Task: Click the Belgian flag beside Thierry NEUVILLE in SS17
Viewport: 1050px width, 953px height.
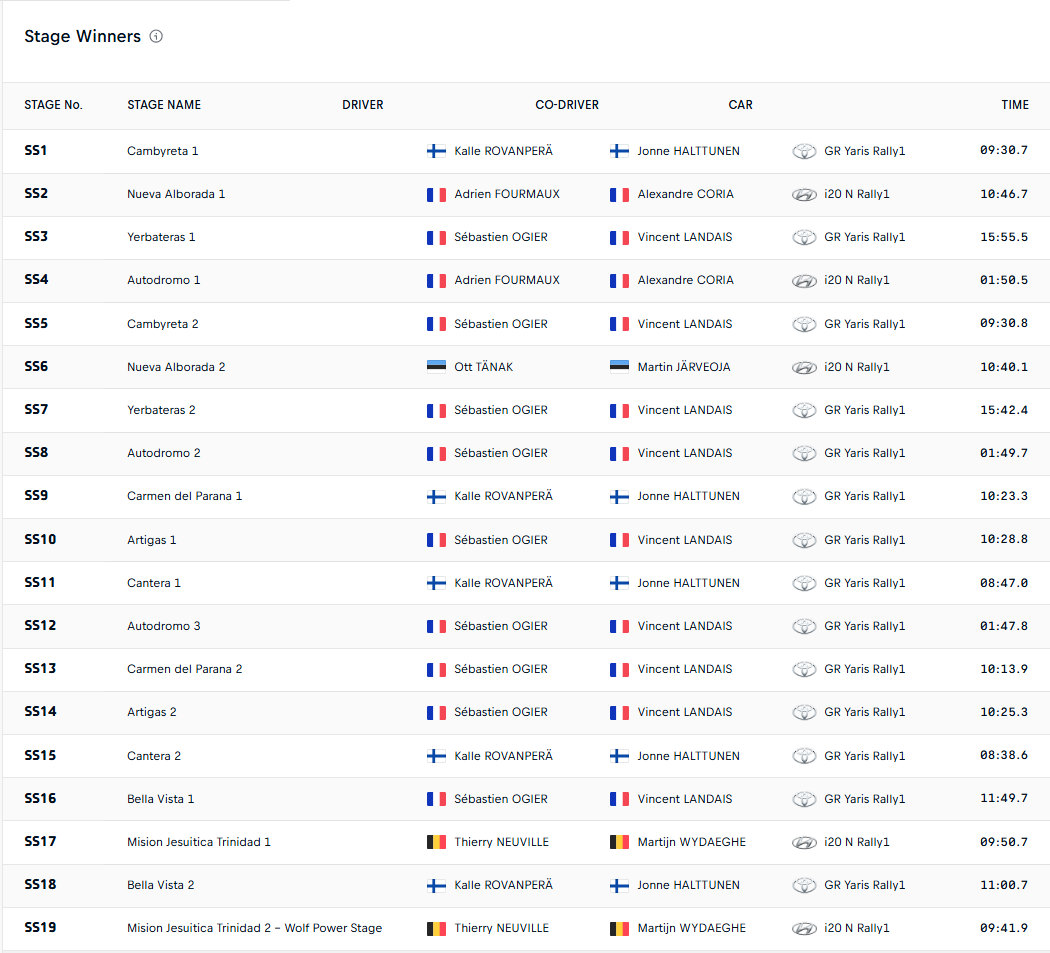Action: [436, 842]
